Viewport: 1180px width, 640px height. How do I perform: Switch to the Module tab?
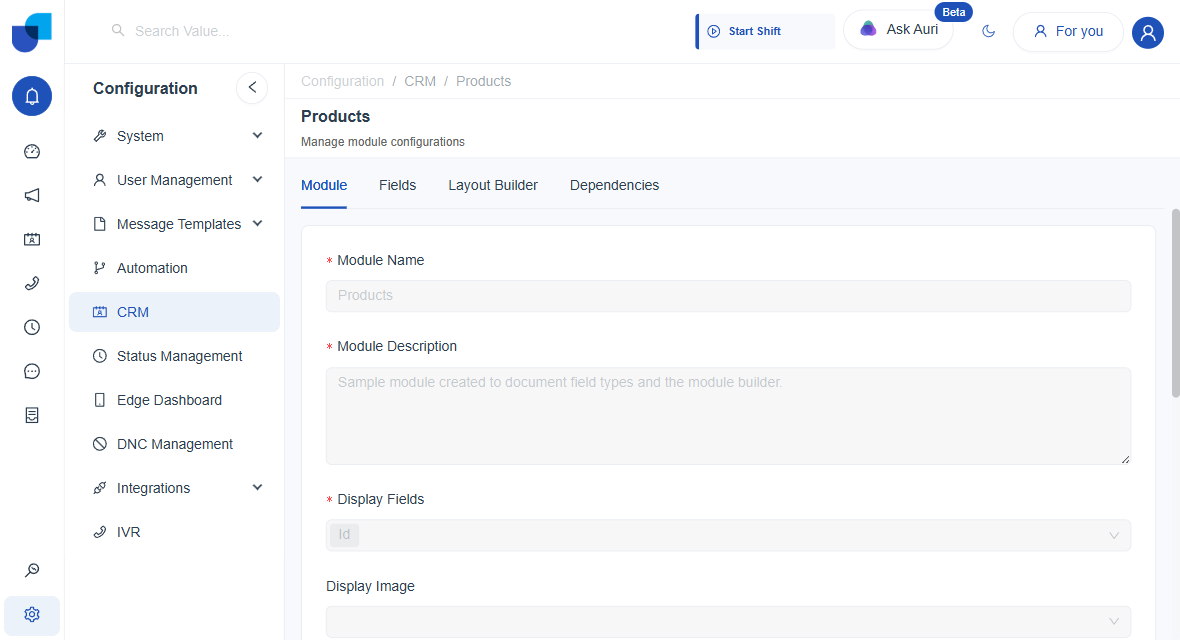click(x=324, y=185)
